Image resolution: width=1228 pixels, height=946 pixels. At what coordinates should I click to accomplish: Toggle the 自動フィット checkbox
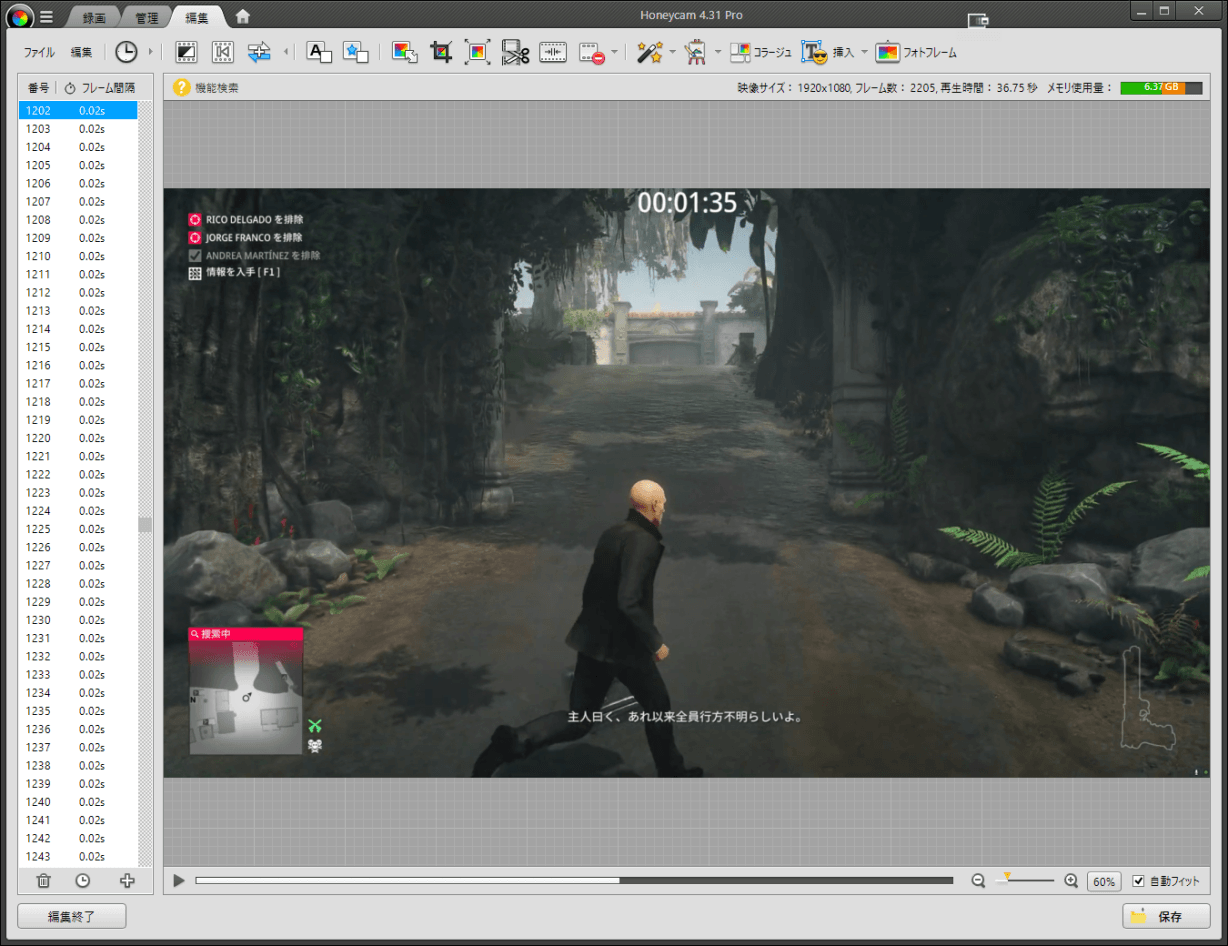tap(1138, 881)
